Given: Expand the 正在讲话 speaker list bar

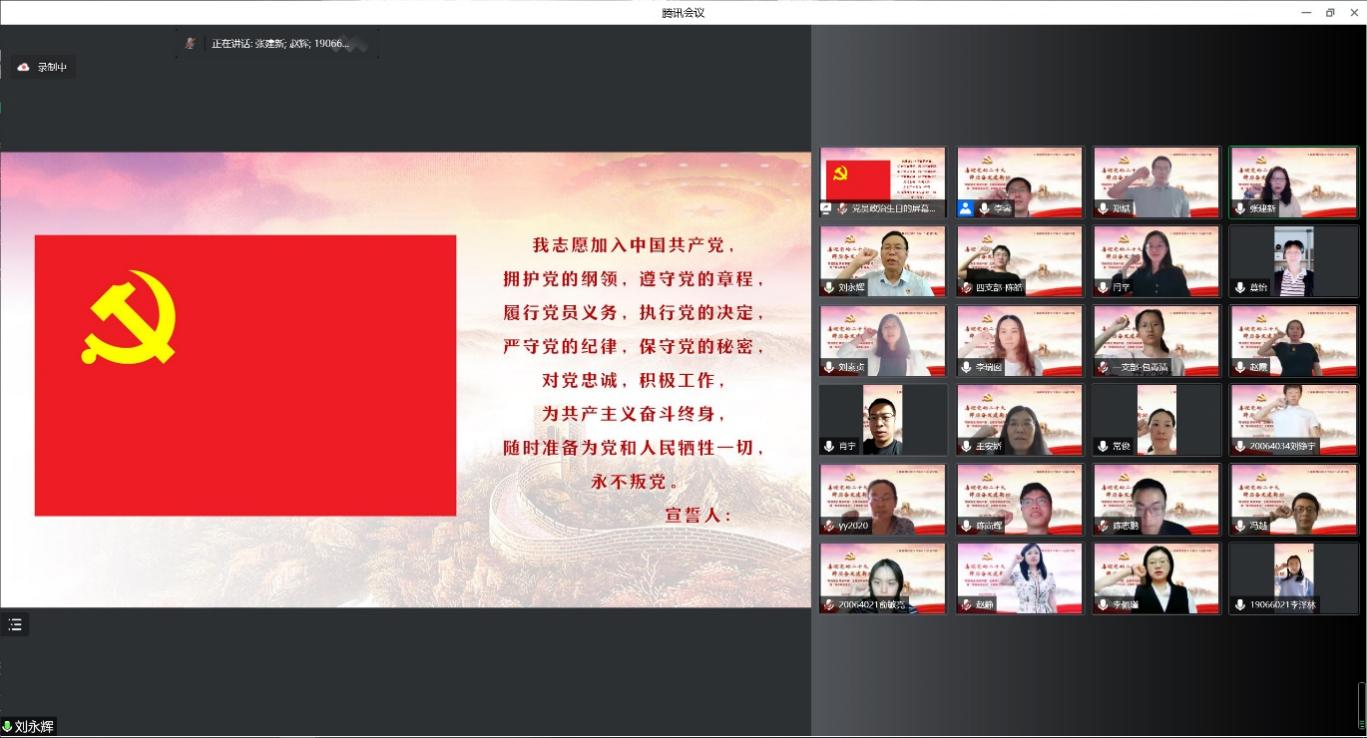Looking at the screenshot, I should (278, 44).
